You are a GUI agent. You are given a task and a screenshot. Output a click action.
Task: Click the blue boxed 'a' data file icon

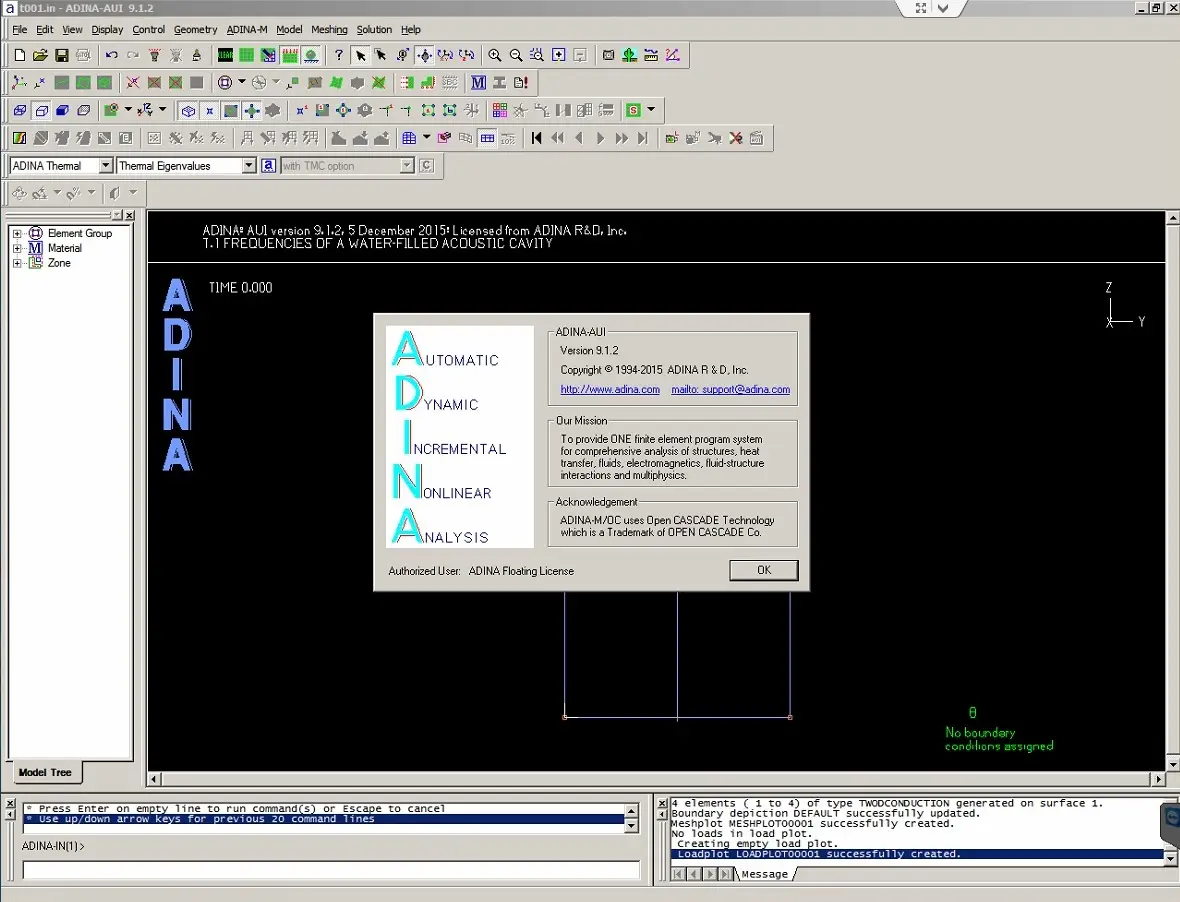pos(268,166)
